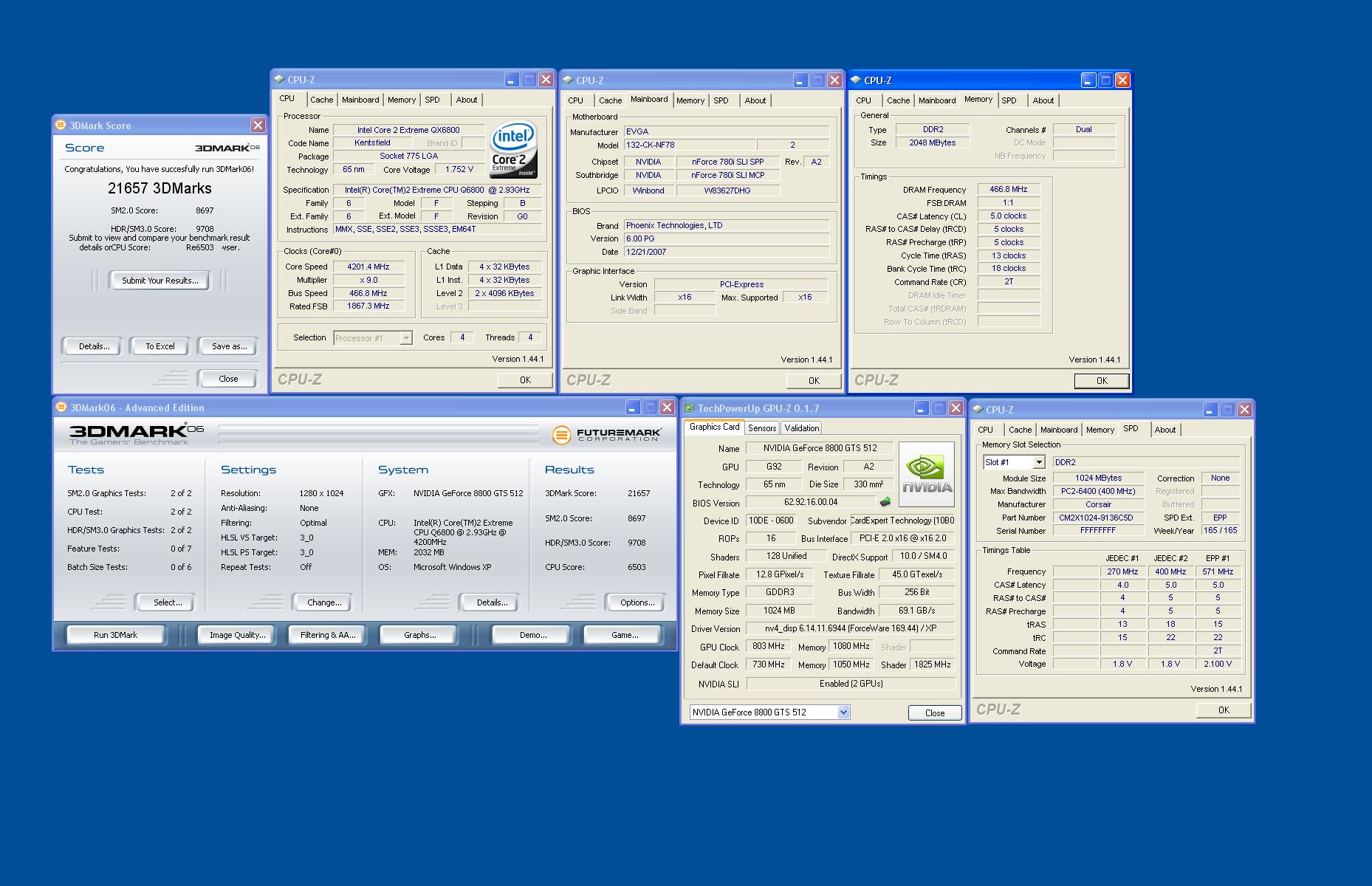Click the first CPU-Z window title icon

point(279,79)
